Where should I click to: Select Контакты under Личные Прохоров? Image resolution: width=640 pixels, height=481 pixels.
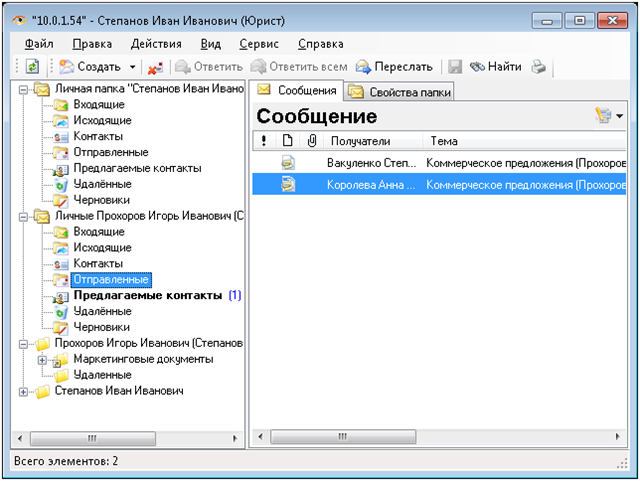[x=98, y=264]
